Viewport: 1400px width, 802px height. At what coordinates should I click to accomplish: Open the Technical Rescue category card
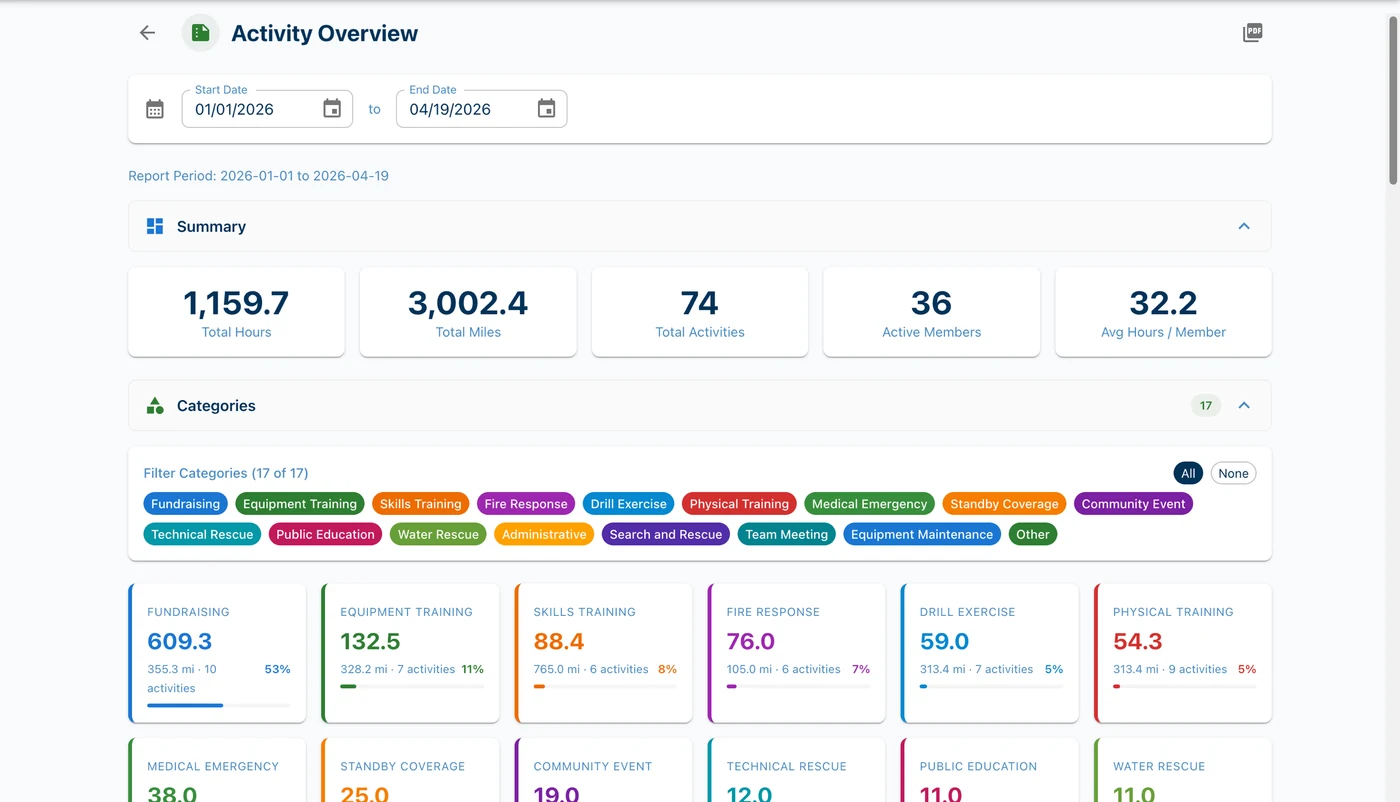[796, 770]
